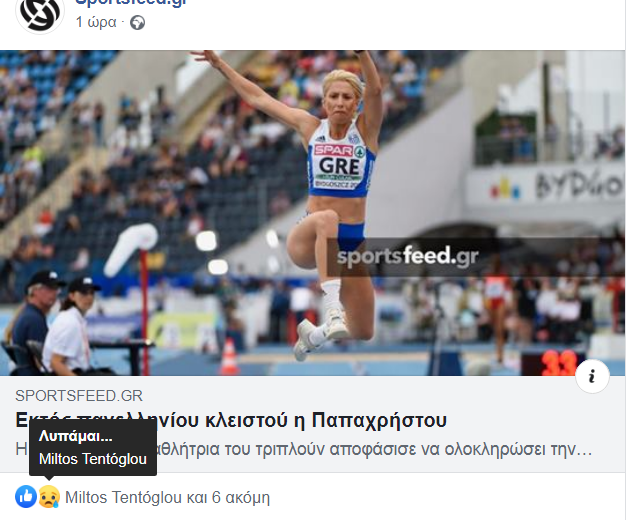Click the sportsfeed.gr watermark on photo
Viewport: 626px width, 520px height.
(407, 256)
